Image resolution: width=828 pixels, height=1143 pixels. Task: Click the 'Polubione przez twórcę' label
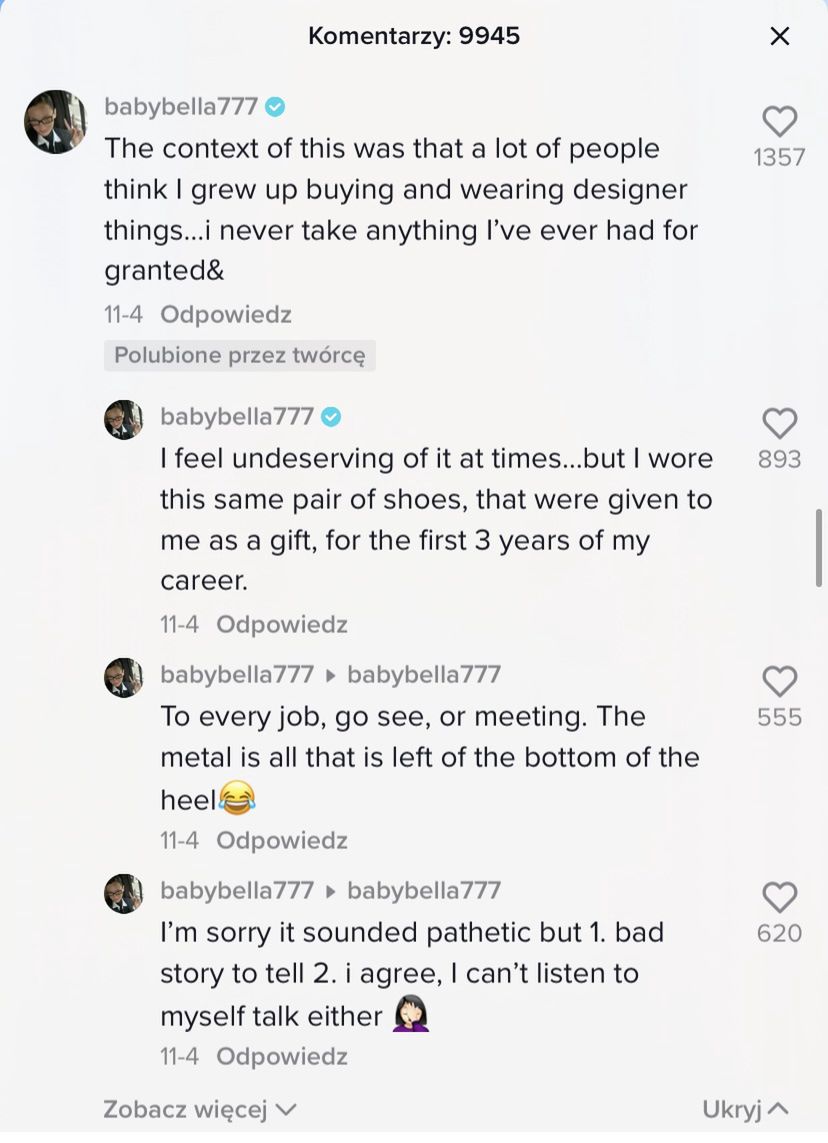(x=240, y=356)
